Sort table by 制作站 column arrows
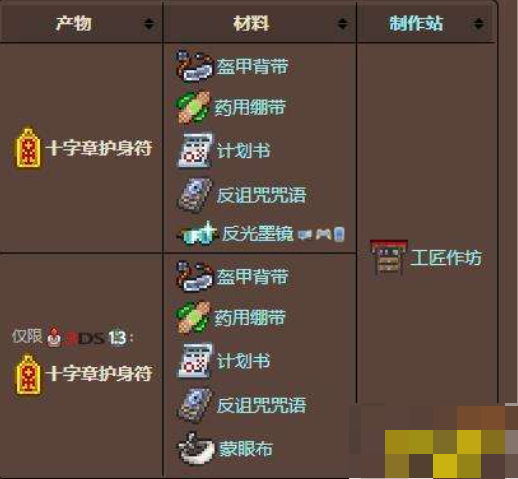This screenshot has height=479, width=518. [478, 24]
